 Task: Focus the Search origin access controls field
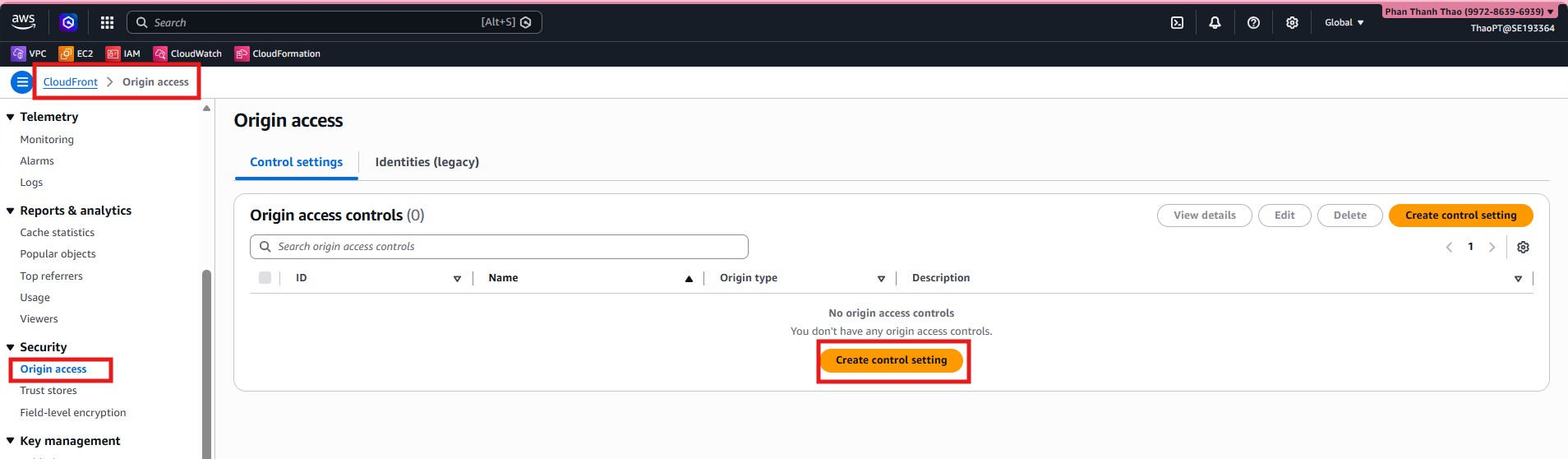point(499,247)
